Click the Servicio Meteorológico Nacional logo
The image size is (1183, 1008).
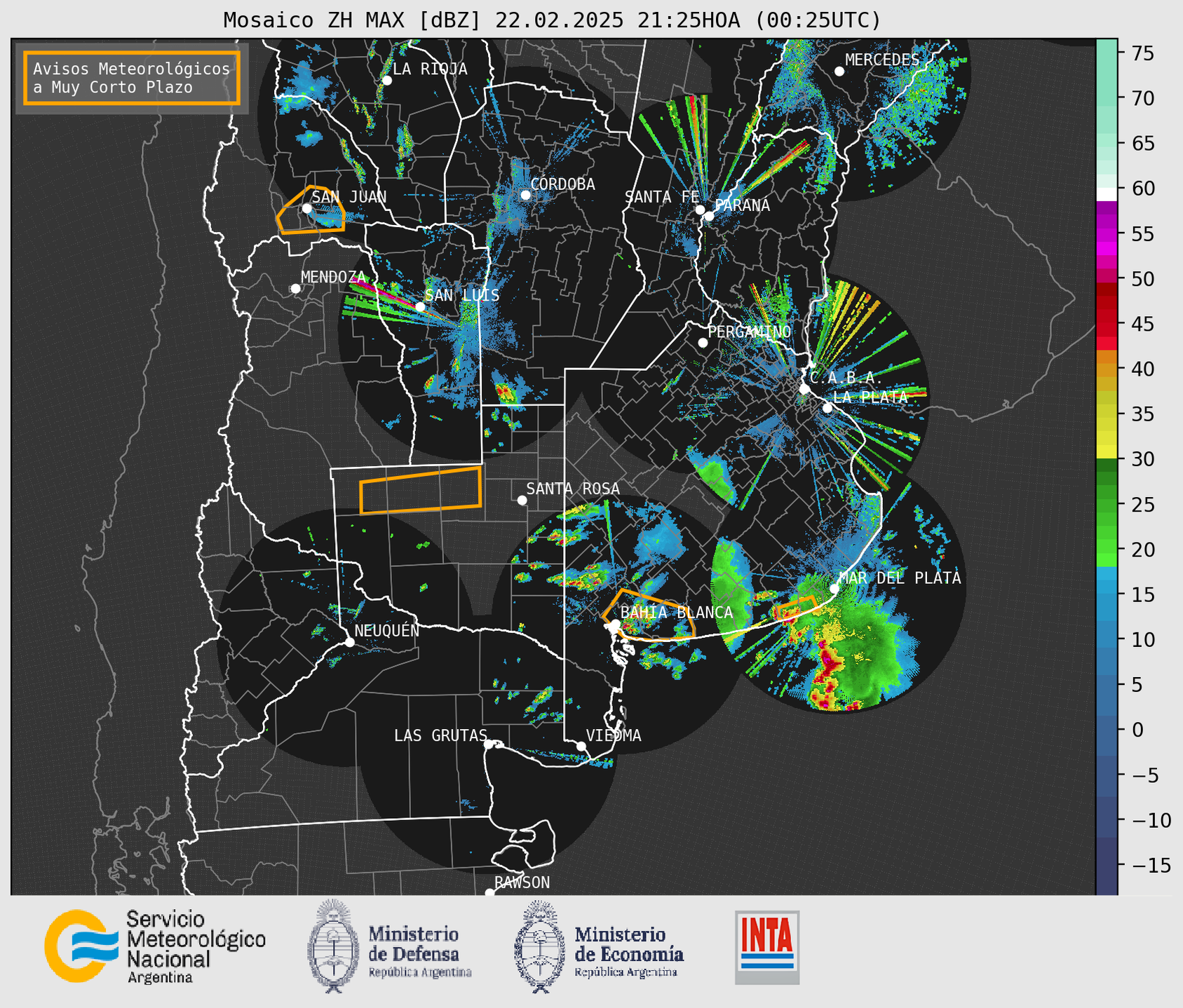point(155,946)
